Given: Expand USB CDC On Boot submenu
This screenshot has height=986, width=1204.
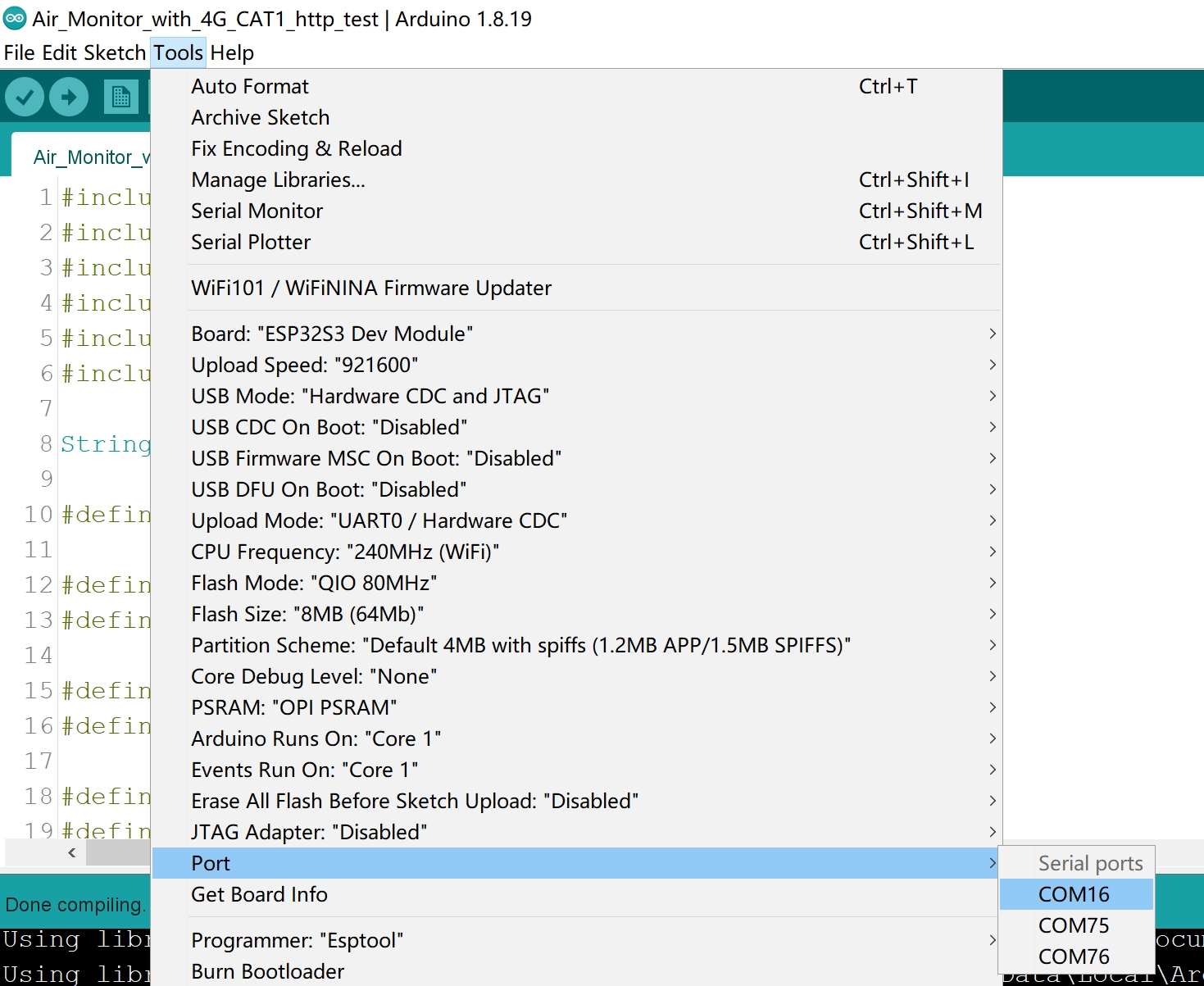Looking at the screenshot, I should click(x=576, y=427).
